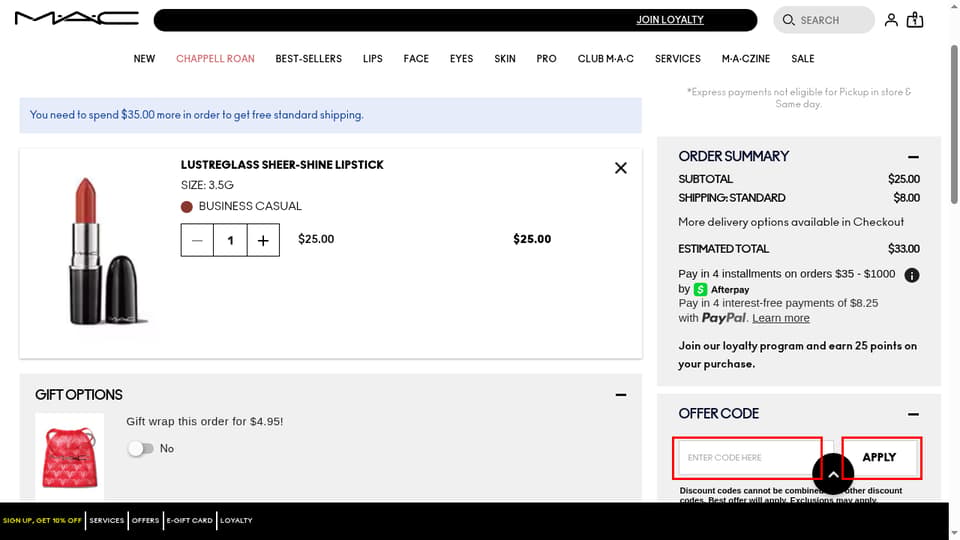Click the back-to-top arrow button

(833, 474)
